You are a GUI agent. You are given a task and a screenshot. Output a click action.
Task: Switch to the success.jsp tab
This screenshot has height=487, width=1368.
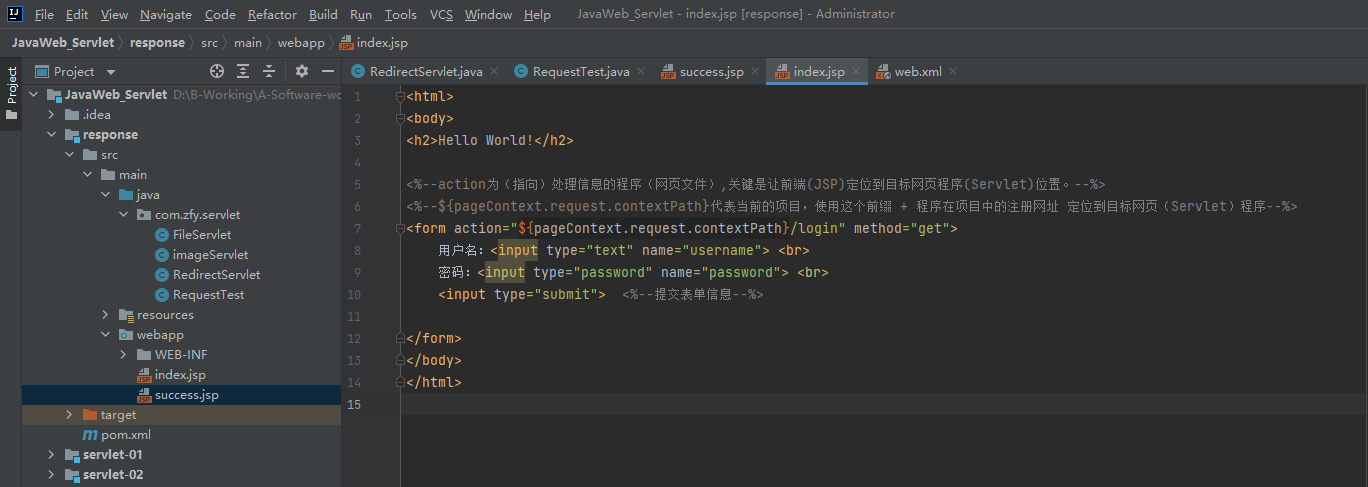click(x=710, y=72)
